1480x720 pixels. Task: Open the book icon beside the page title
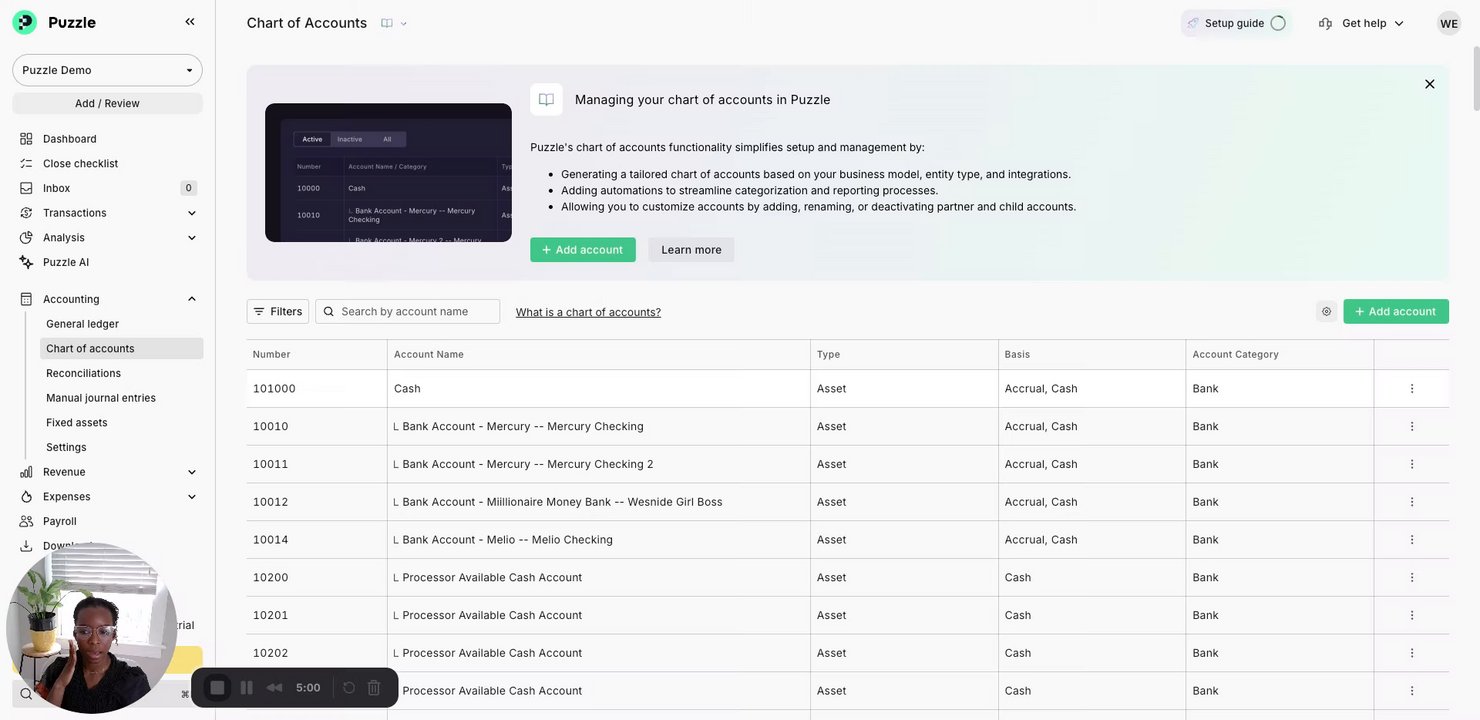click(387, 23)
